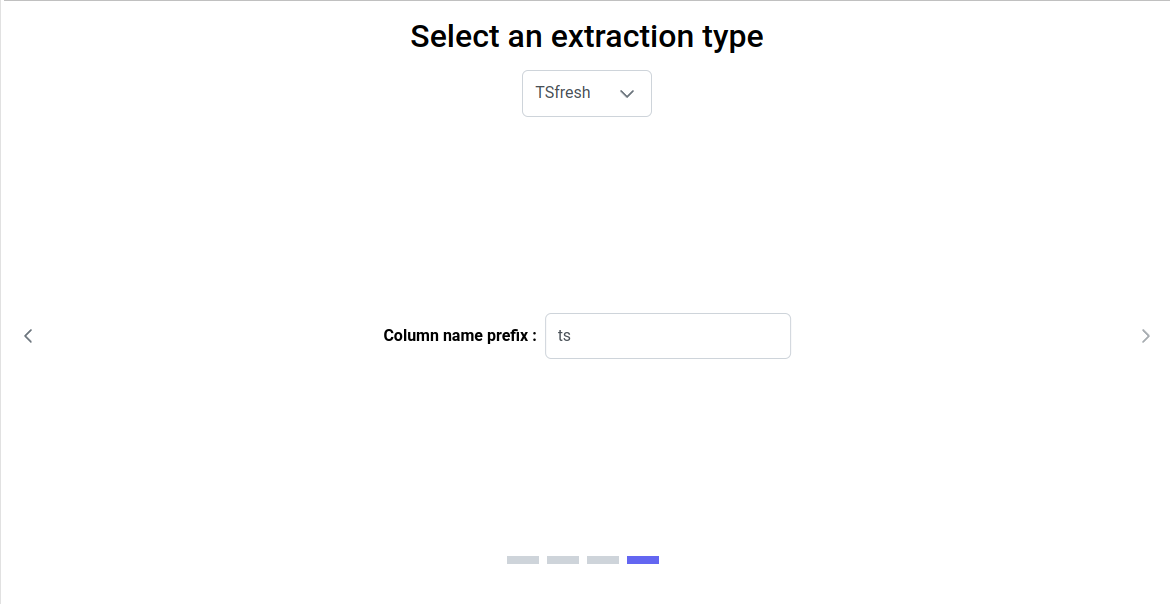Switch to the second carousel slide indicator
Viewport: 1172px width, 604px height.
(x=563, y=560)
